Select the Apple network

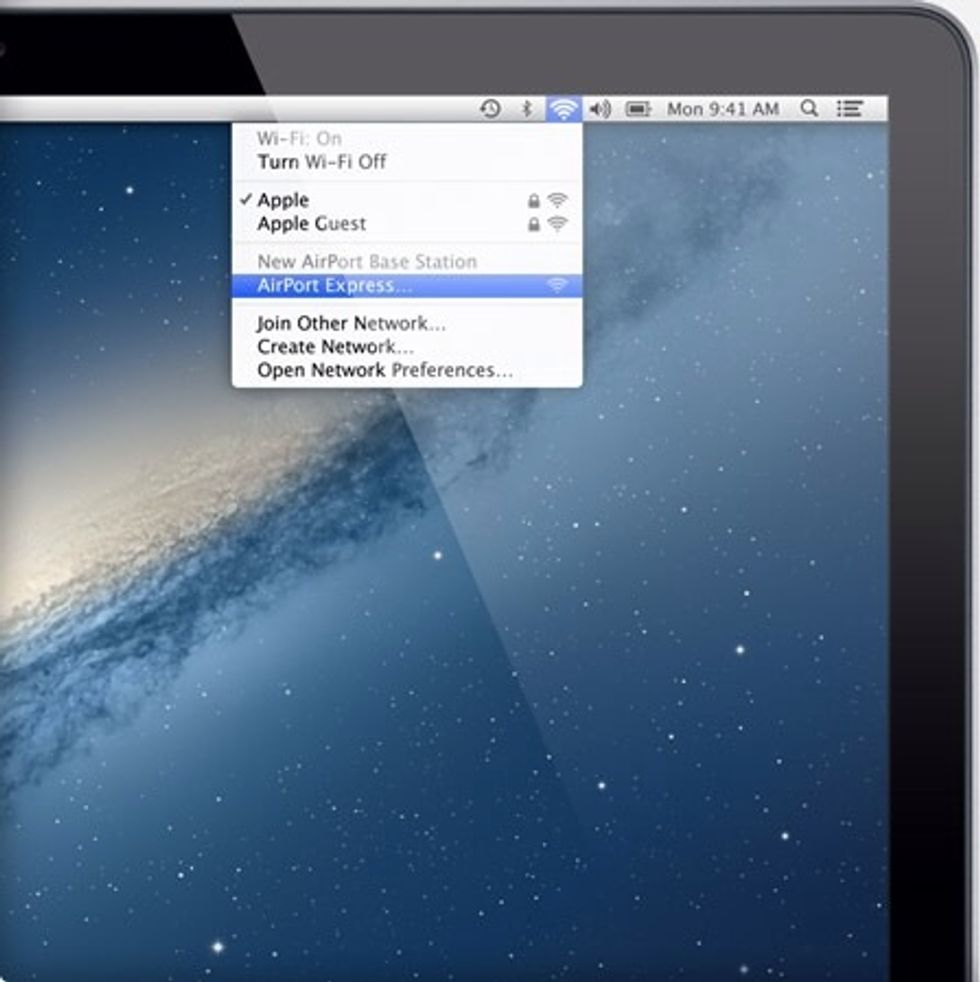click(x=407, y=200)
